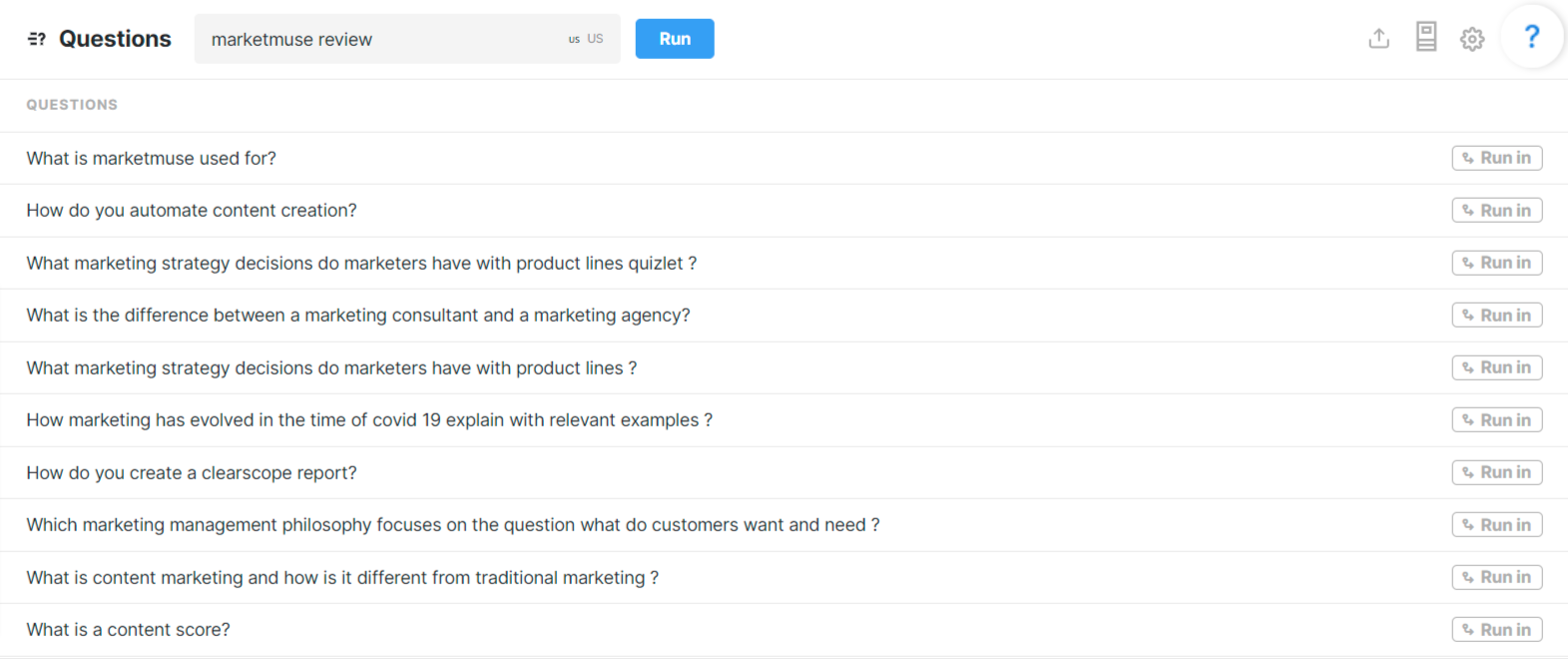Viewport: 1568px width, 659px height.
Task: Open Run in for automate content creation
Action: (1496, 211)
